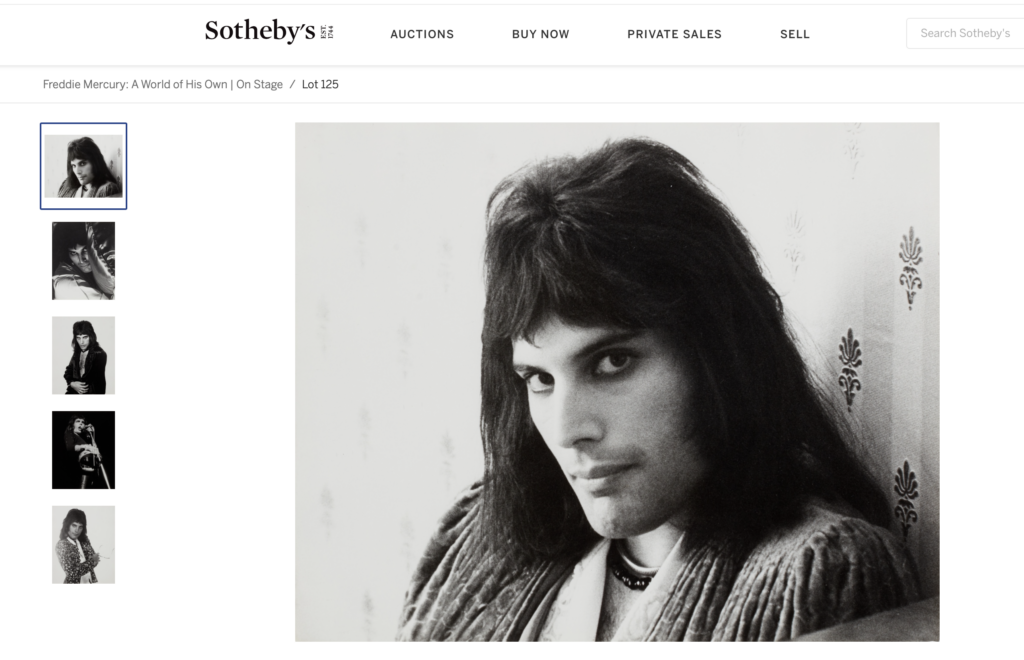
Task: View third thumbnail with crossed-arms standing pose
Action: click(x=84, y=355)
